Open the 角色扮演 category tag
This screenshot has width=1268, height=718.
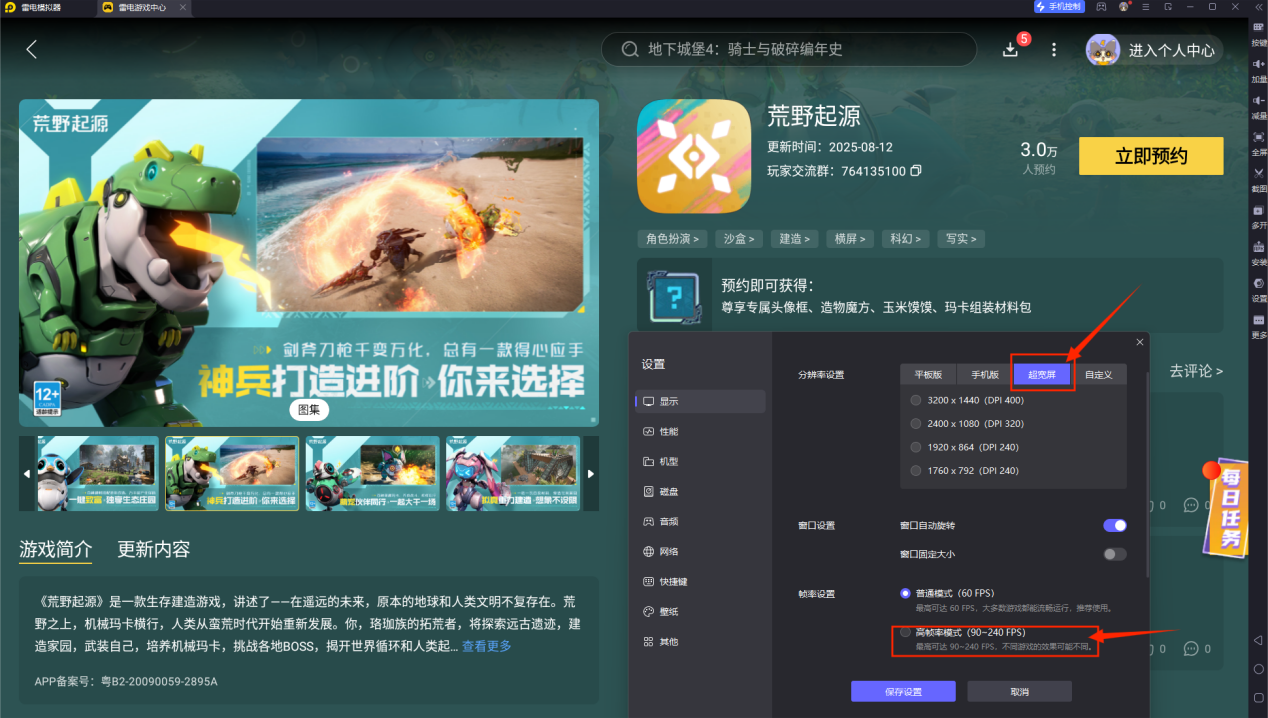tap(672, 239)
